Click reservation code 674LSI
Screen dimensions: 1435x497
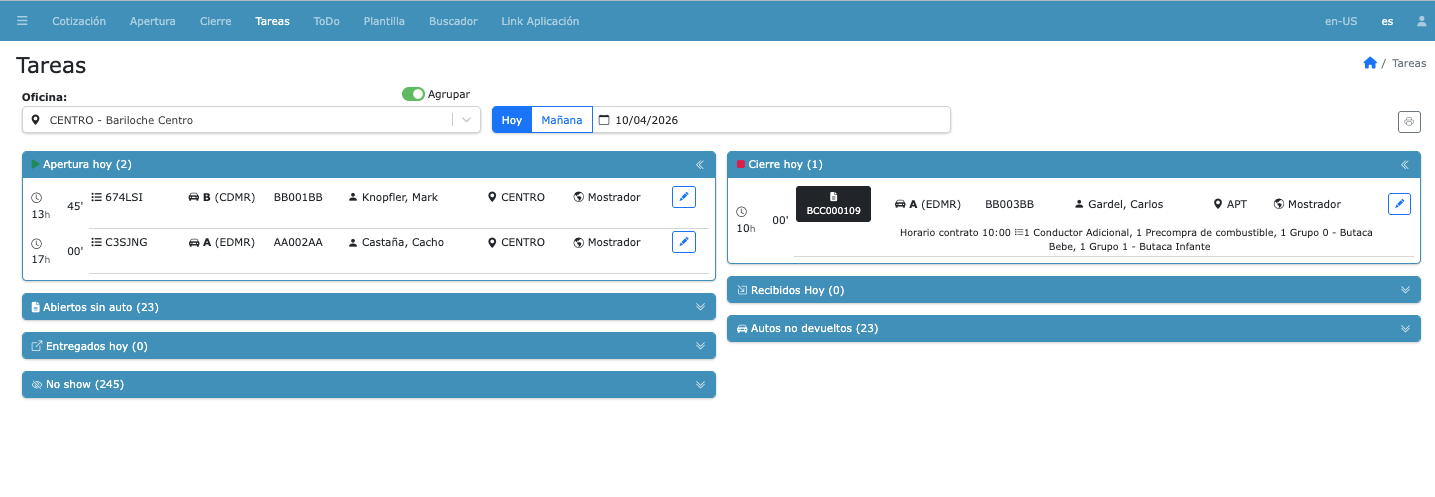[x=124, y=197]
